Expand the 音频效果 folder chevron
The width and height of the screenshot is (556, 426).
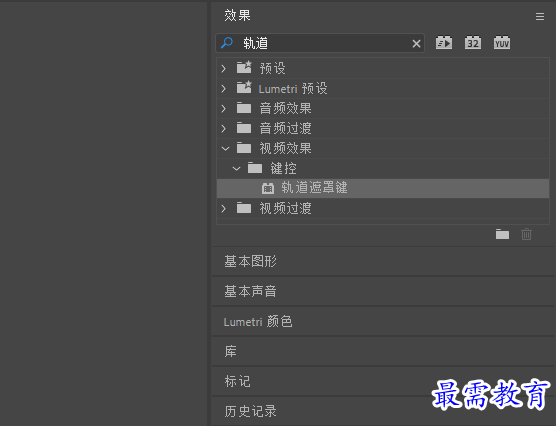[x=224, y=109]
